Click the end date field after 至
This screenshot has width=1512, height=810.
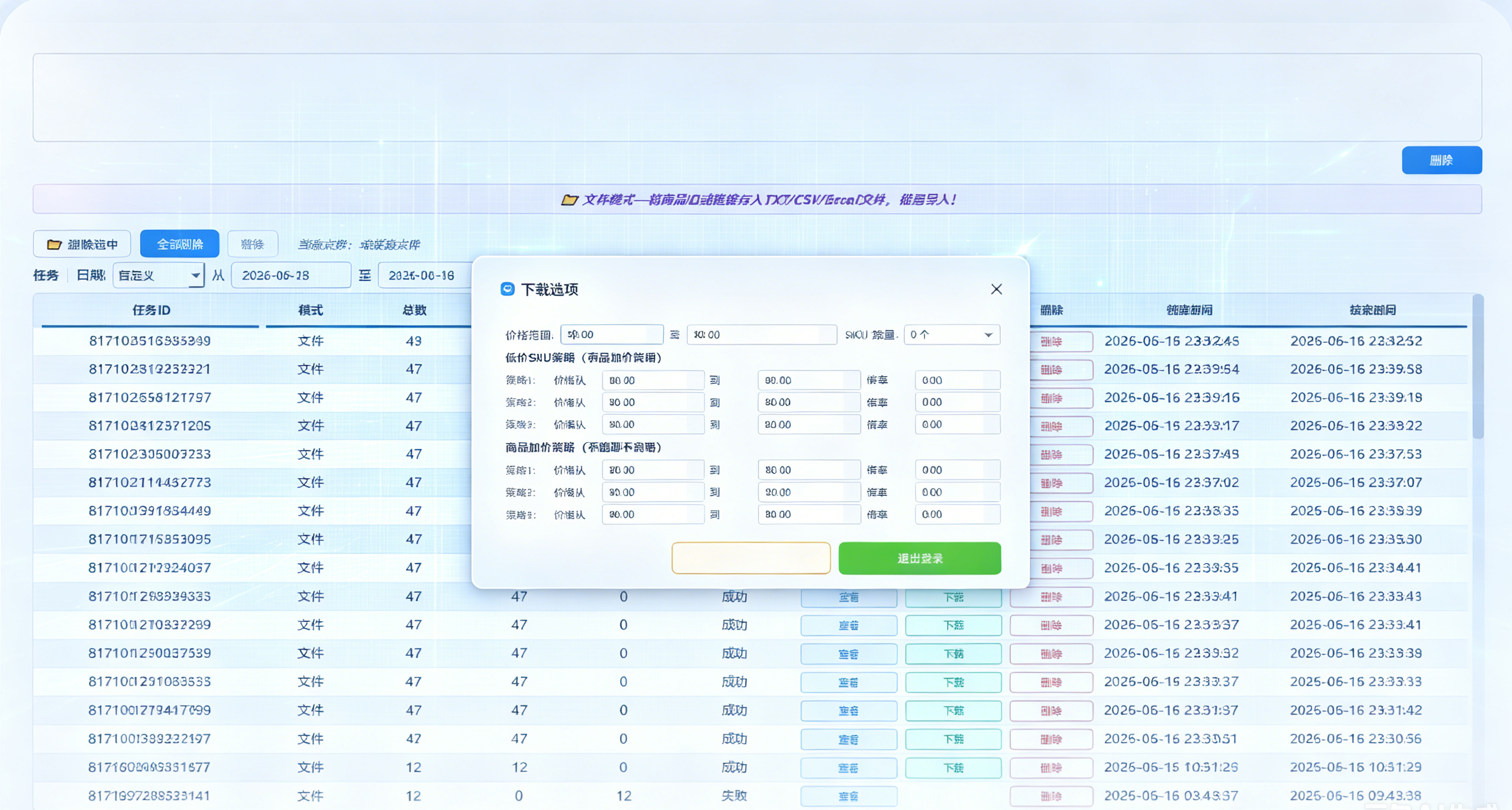pyautogui.click(x=425, y=275)
